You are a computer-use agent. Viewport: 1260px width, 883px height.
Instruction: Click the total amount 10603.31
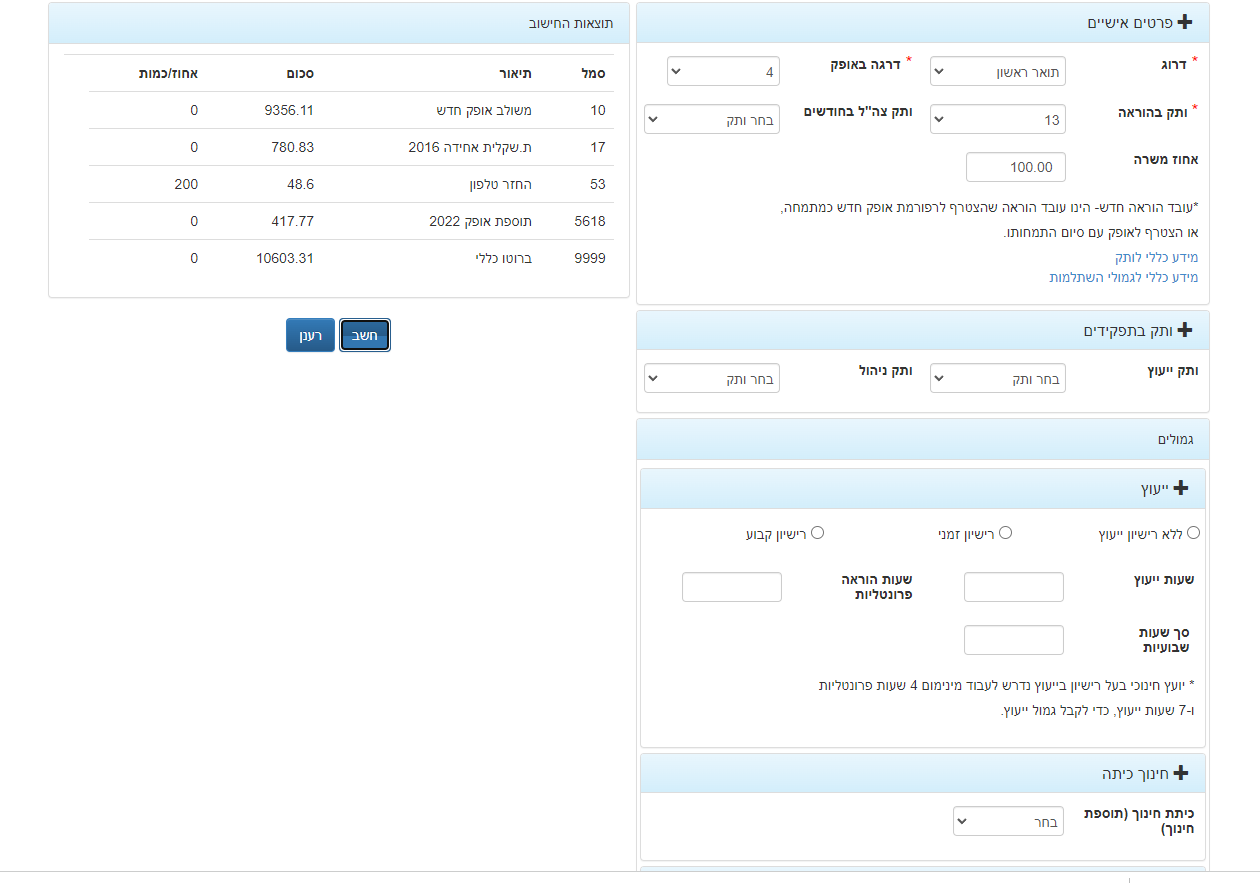click(285, 258)
